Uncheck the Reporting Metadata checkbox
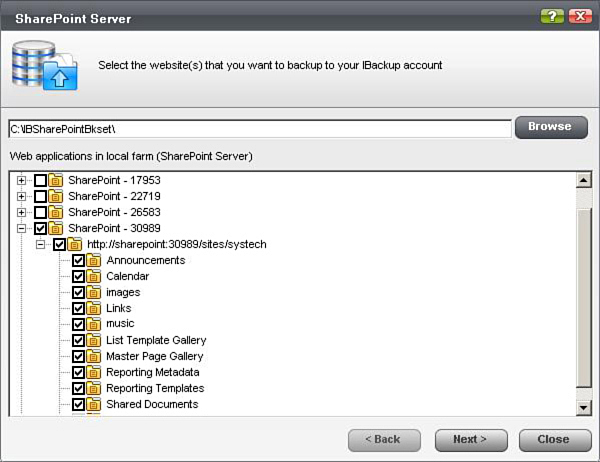 click(78, 372)
